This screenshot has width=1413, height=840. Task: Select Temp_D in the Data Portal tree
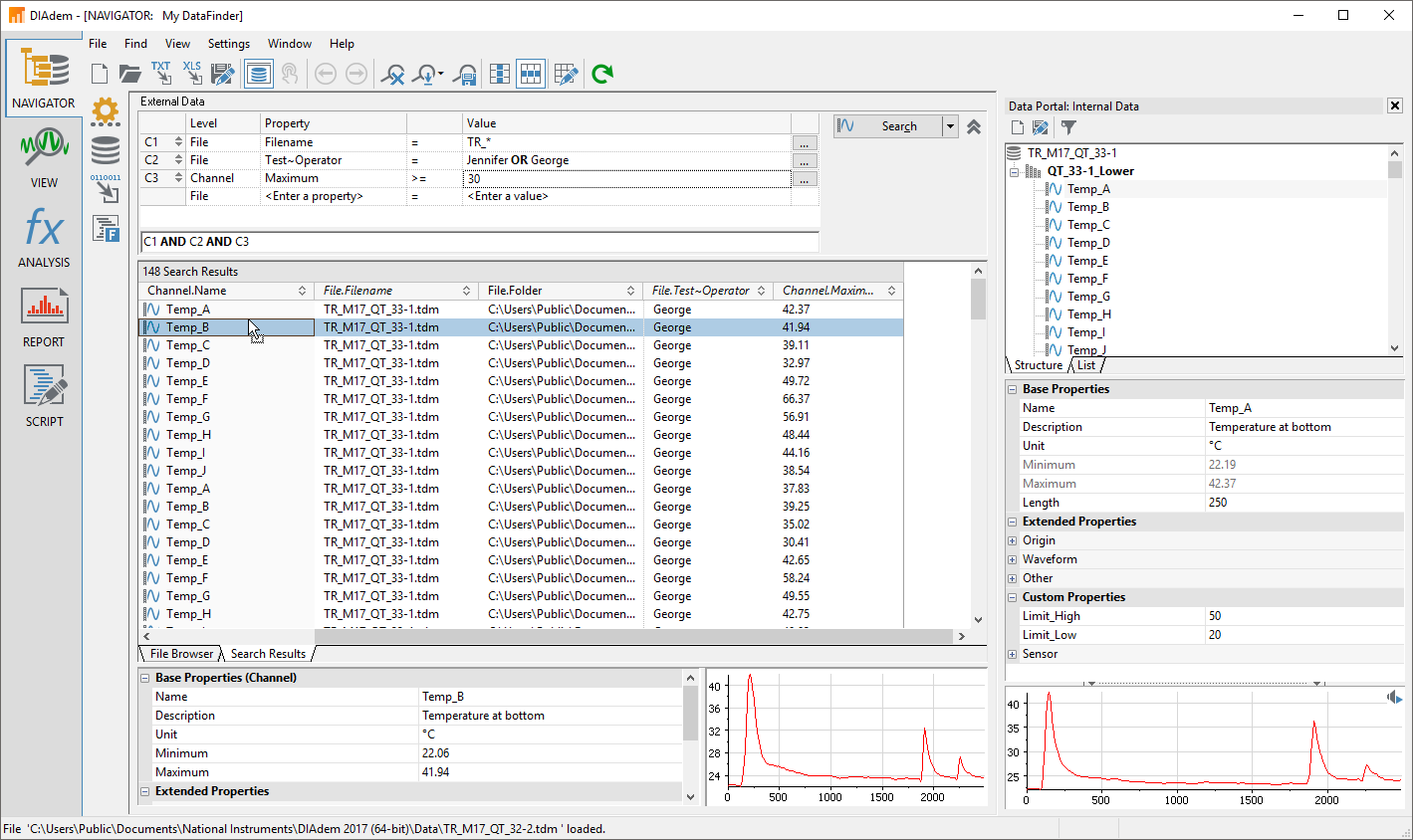coord(1088,243)
